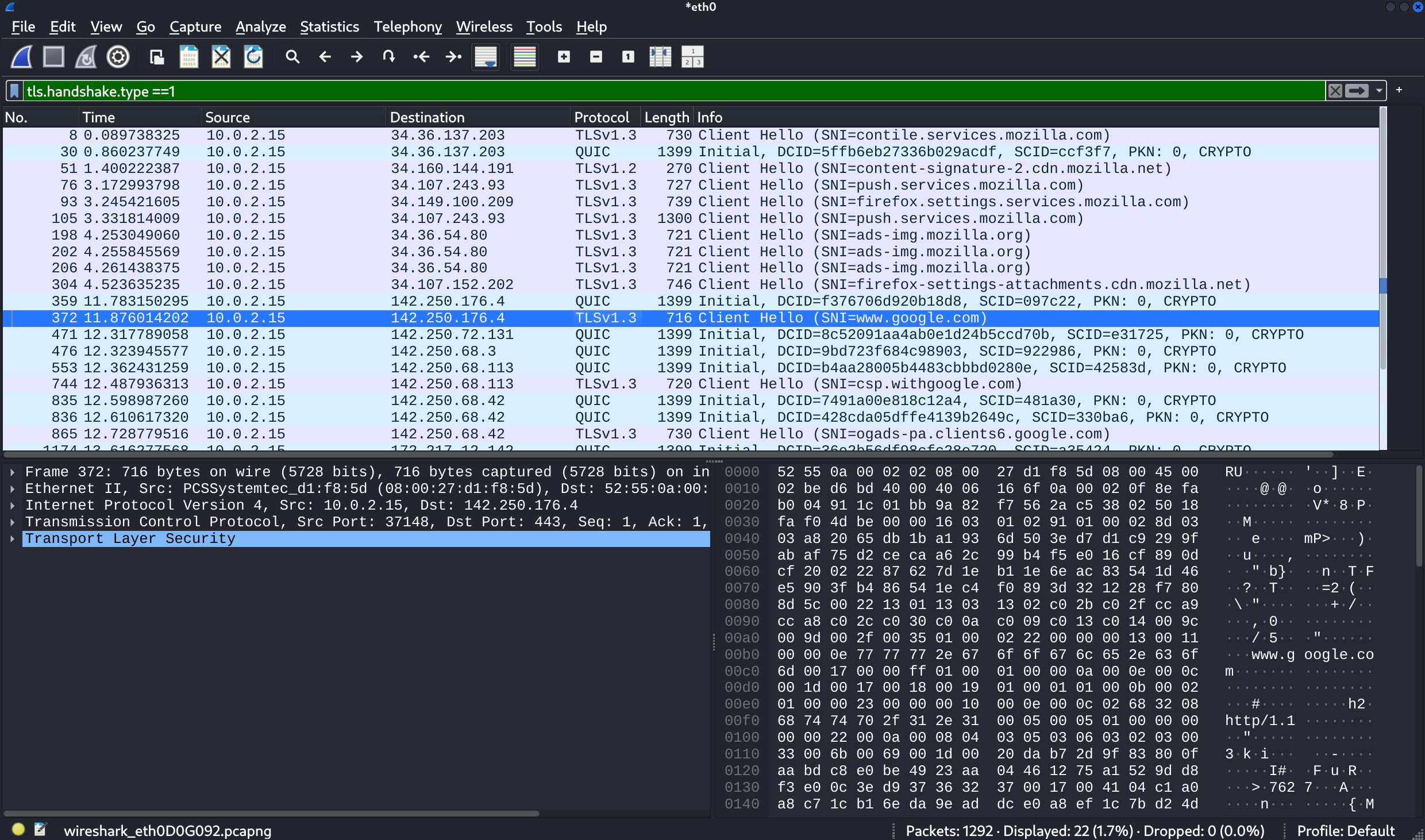The width and height of the screenshot is (1425, 840).
Task: Find a packet with the magnifier
Action: click(292, 57)
